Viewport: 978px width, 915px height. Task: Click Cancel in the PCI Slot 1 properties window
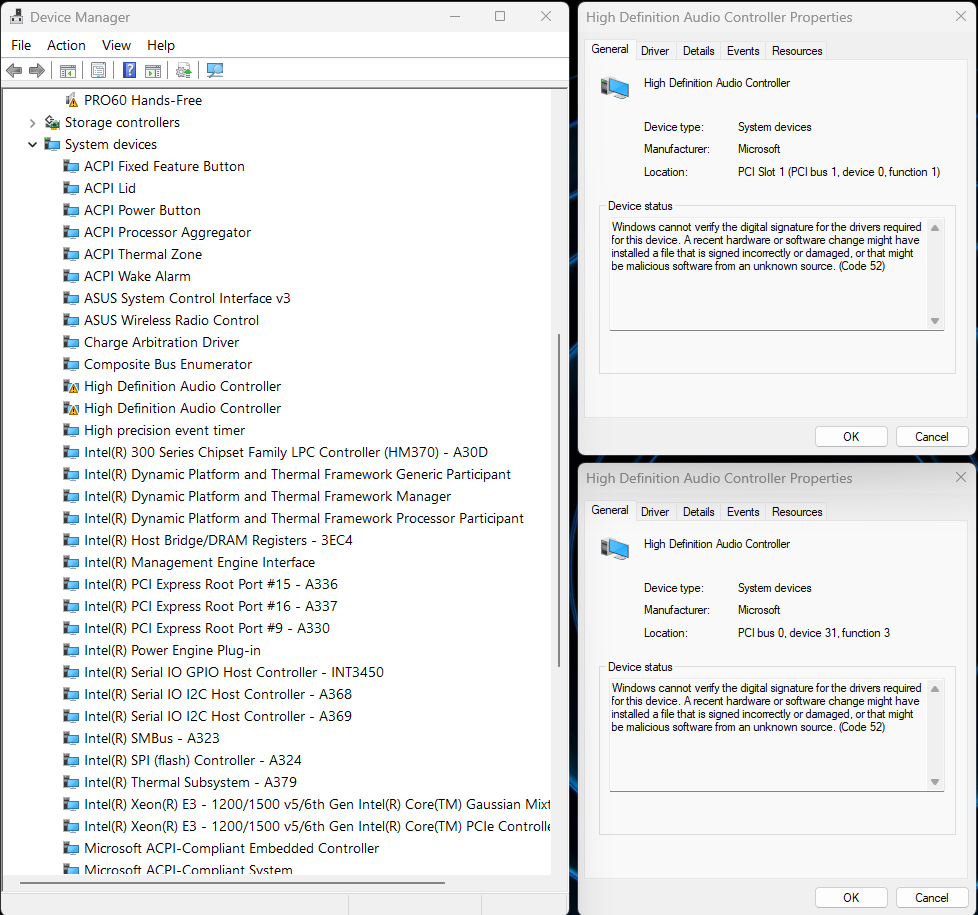tap(932, 437)
